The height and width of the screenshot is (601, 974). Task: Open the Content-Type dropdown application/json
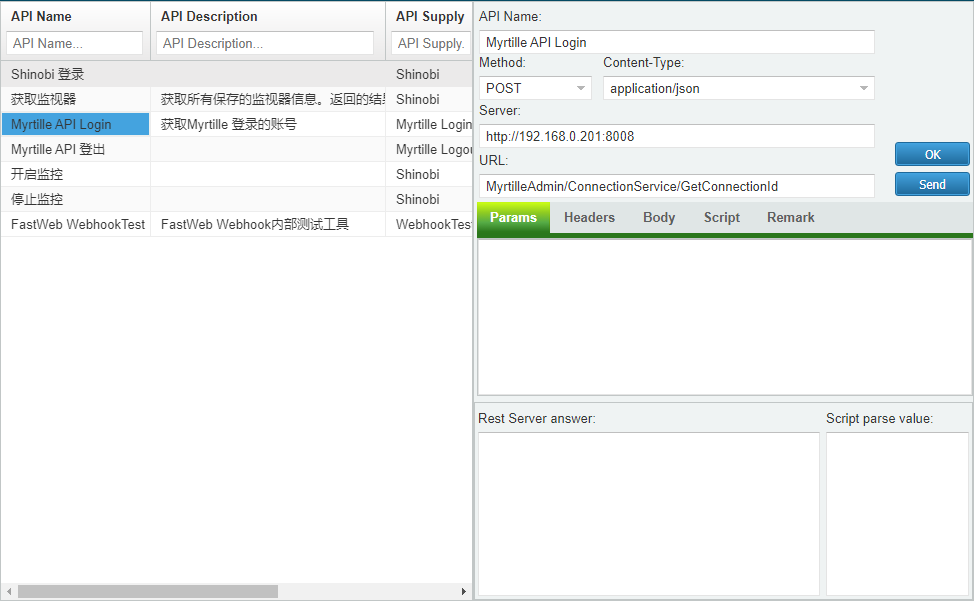coord(739,88)
